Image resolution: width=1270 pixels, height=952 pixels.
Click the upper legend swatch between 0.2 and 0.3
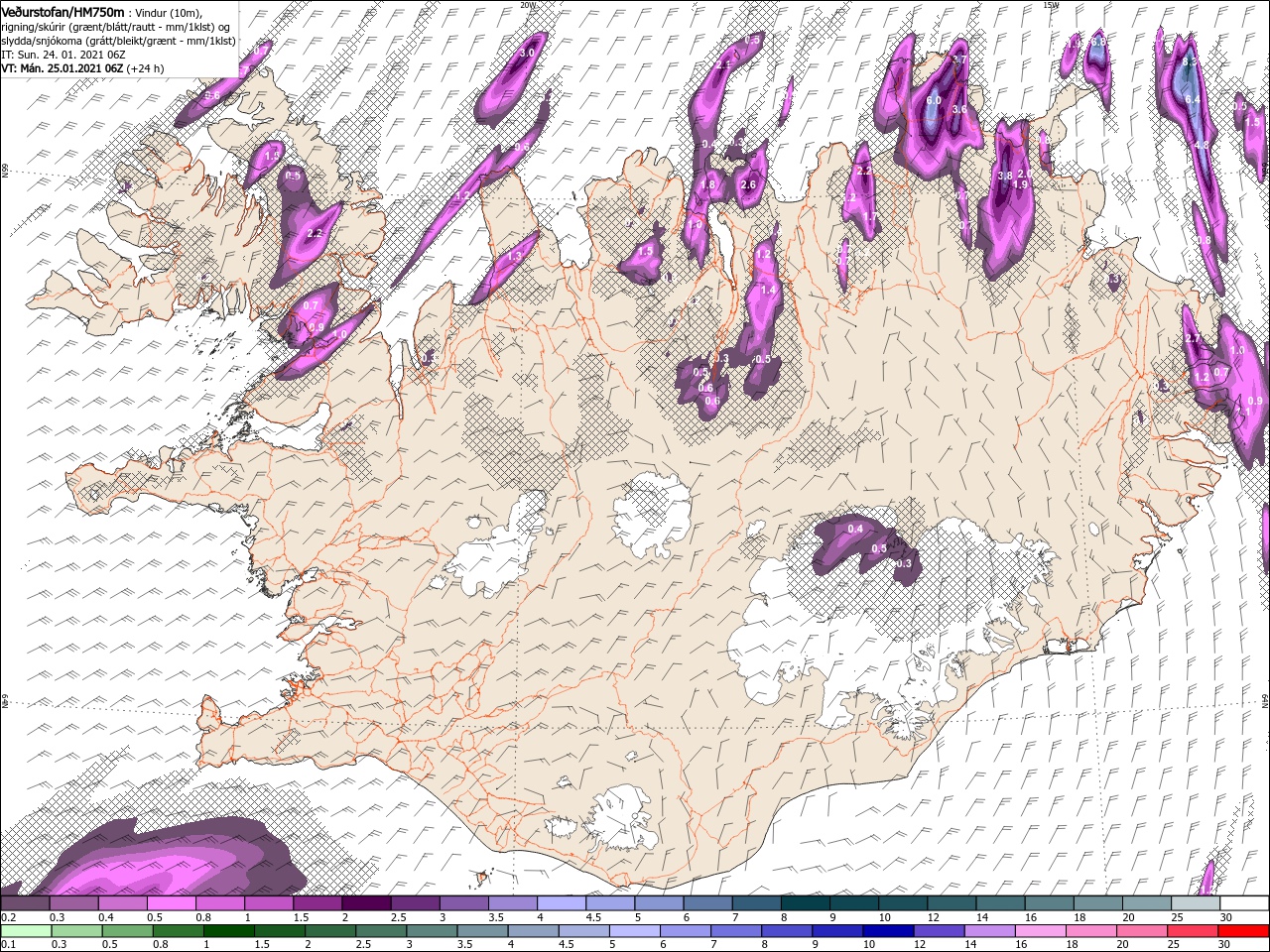point(25,903)
